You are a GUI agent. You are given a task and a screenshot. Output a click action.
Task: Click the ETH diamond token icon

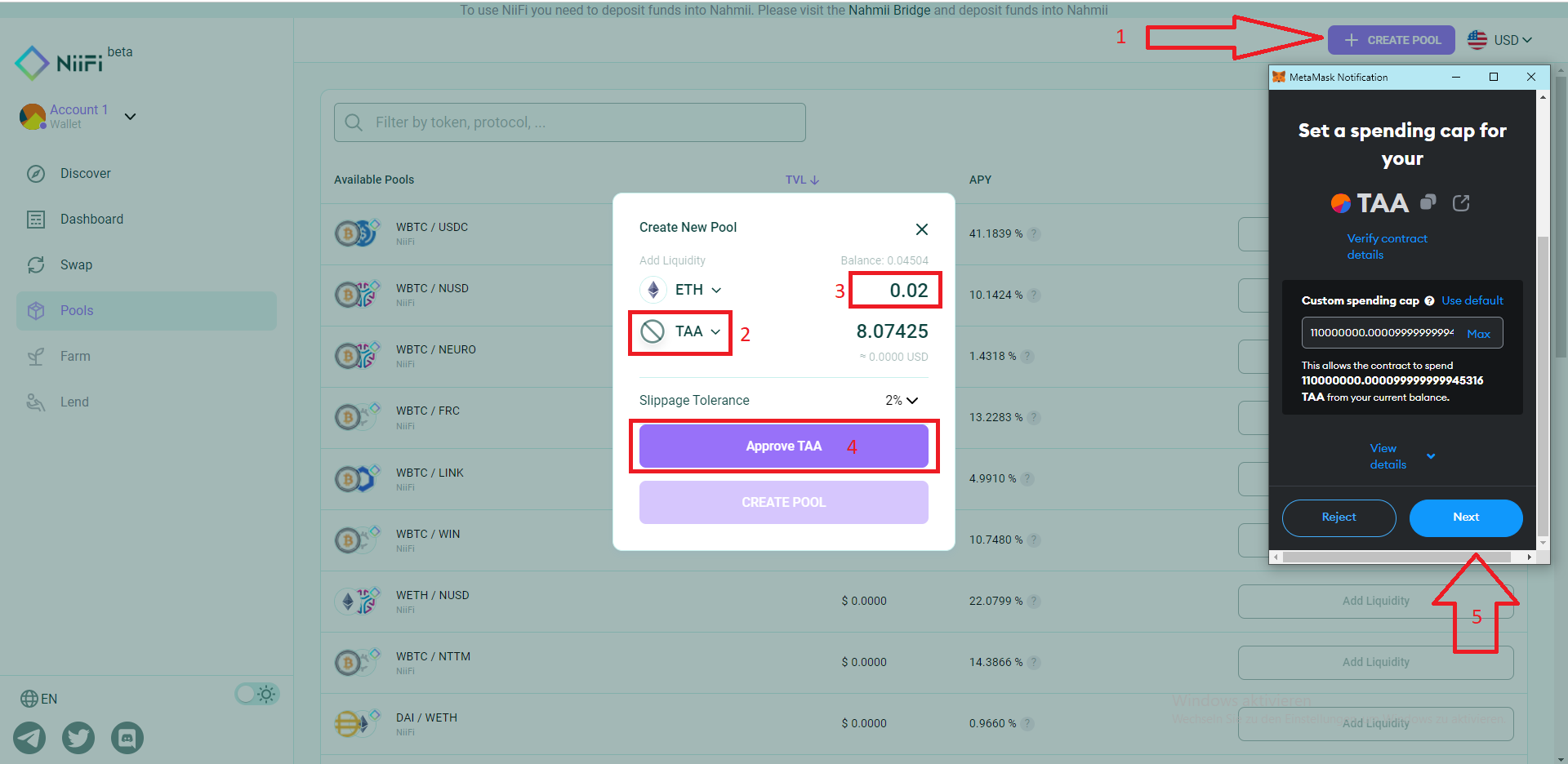pyautogui.click(x=653, y=290)
